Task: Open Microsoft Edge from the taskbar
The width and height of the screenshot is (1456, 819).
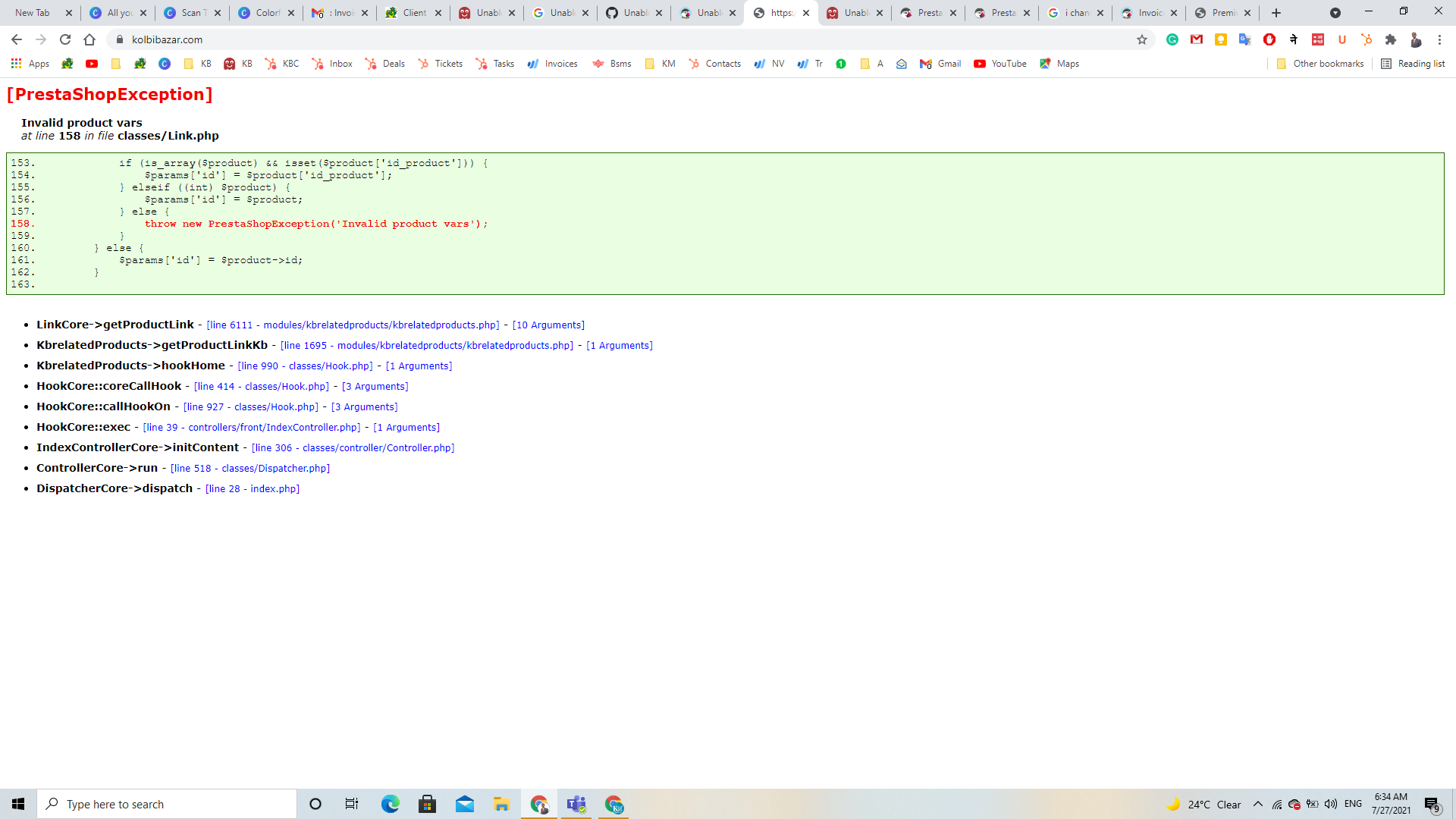Action: (390, 804)
